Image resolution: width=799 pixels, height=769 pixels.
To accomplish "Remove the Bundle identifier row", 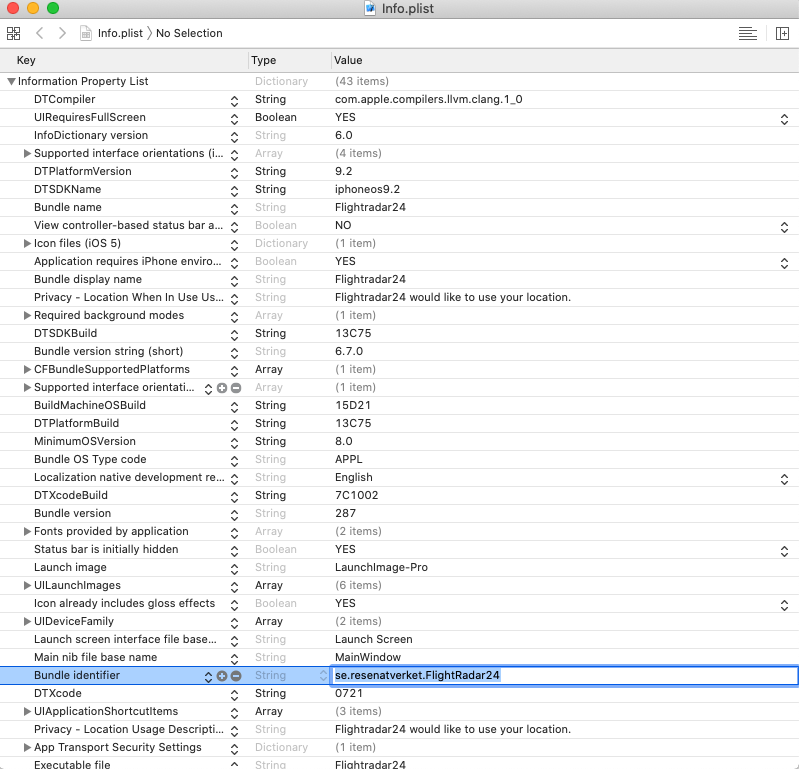I will [236, 676].
